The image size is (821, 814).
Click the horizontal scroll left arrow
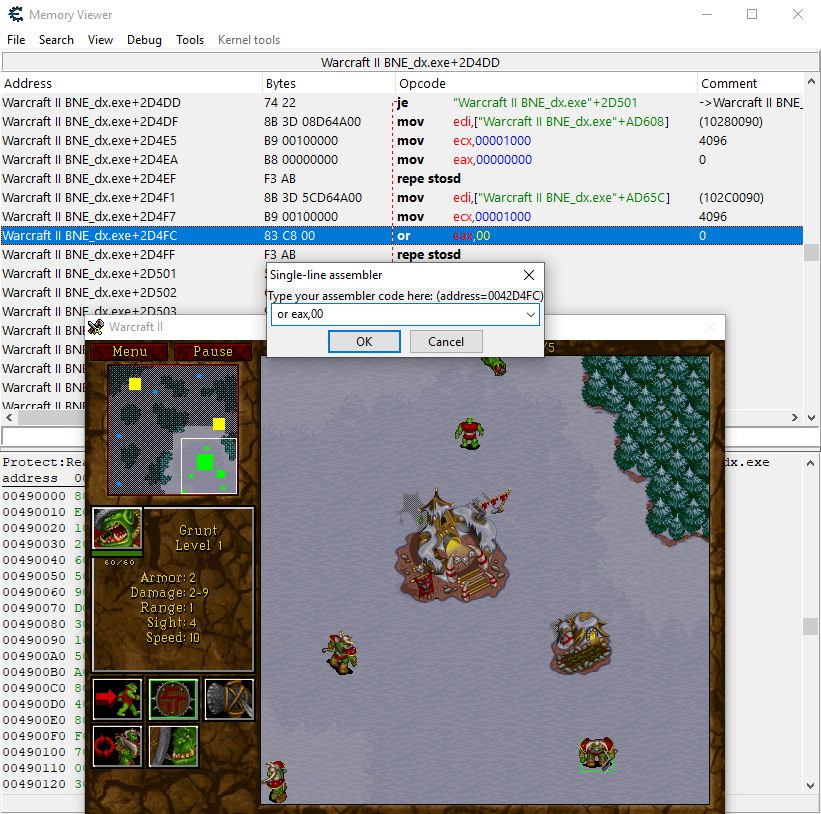coord(9,417)
